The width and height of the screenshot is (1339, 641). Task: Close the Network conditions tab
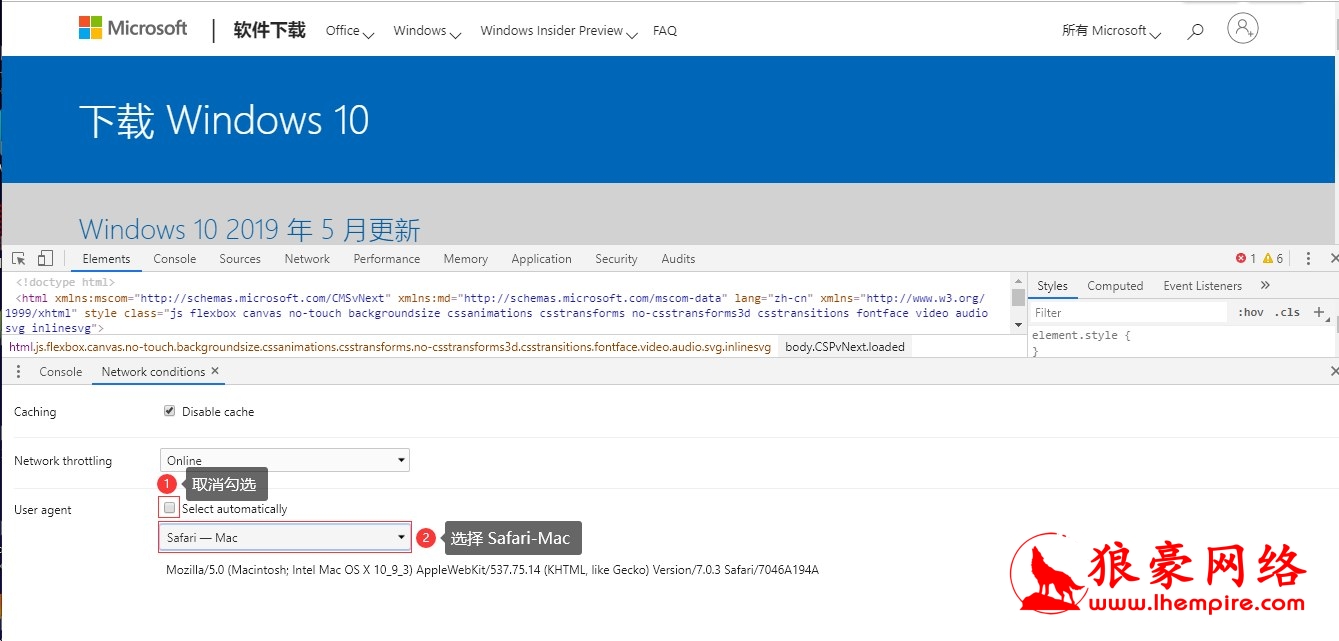pyautogui.click(x=215, y=371)
